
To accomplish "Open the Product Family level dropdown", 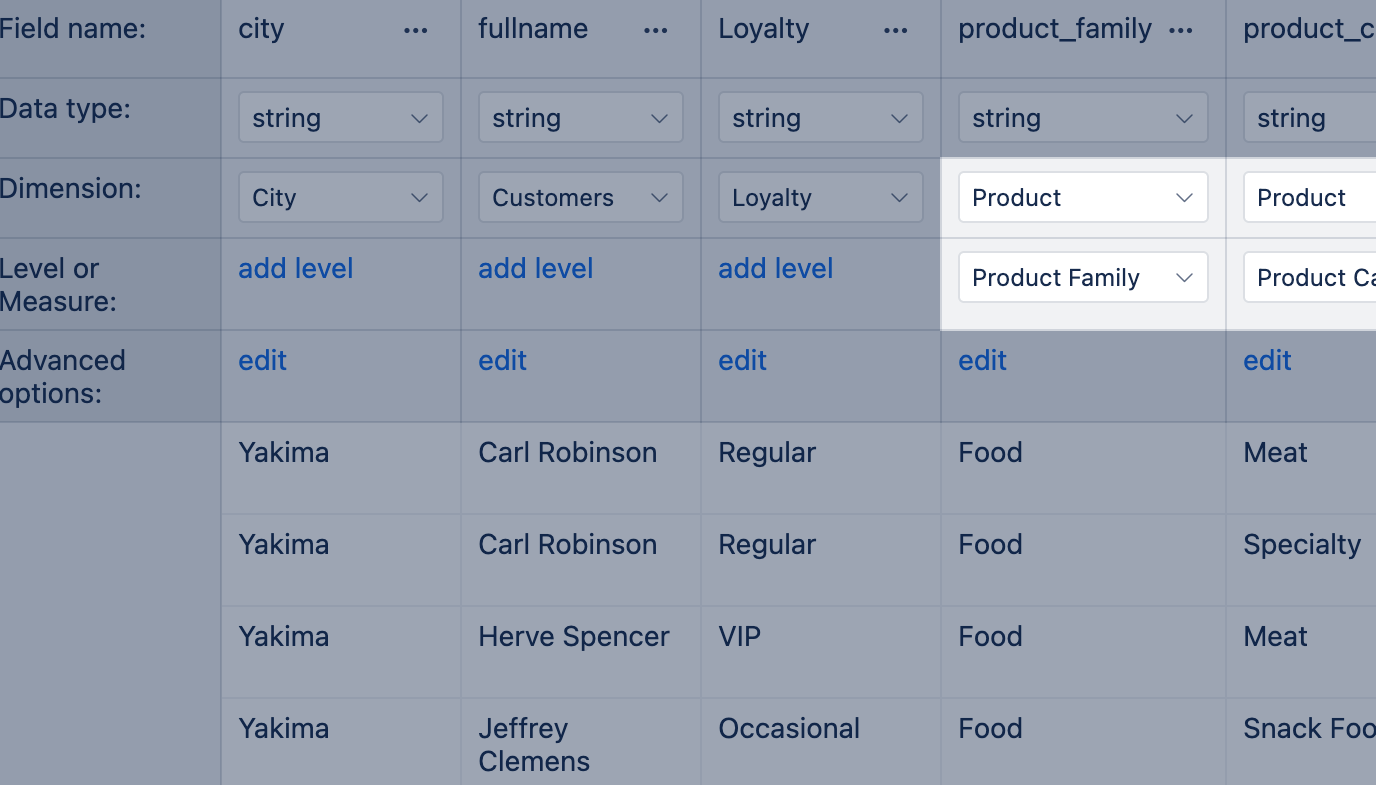I will [1083, 278].
